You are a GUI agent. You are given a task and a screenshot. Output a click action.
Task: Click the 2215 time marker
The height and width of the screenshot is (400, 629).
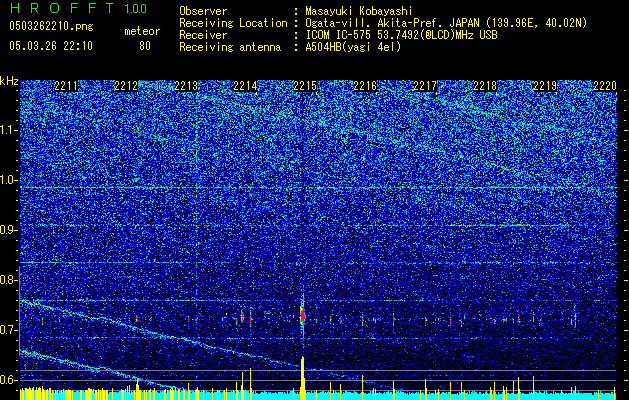(305, 86)
